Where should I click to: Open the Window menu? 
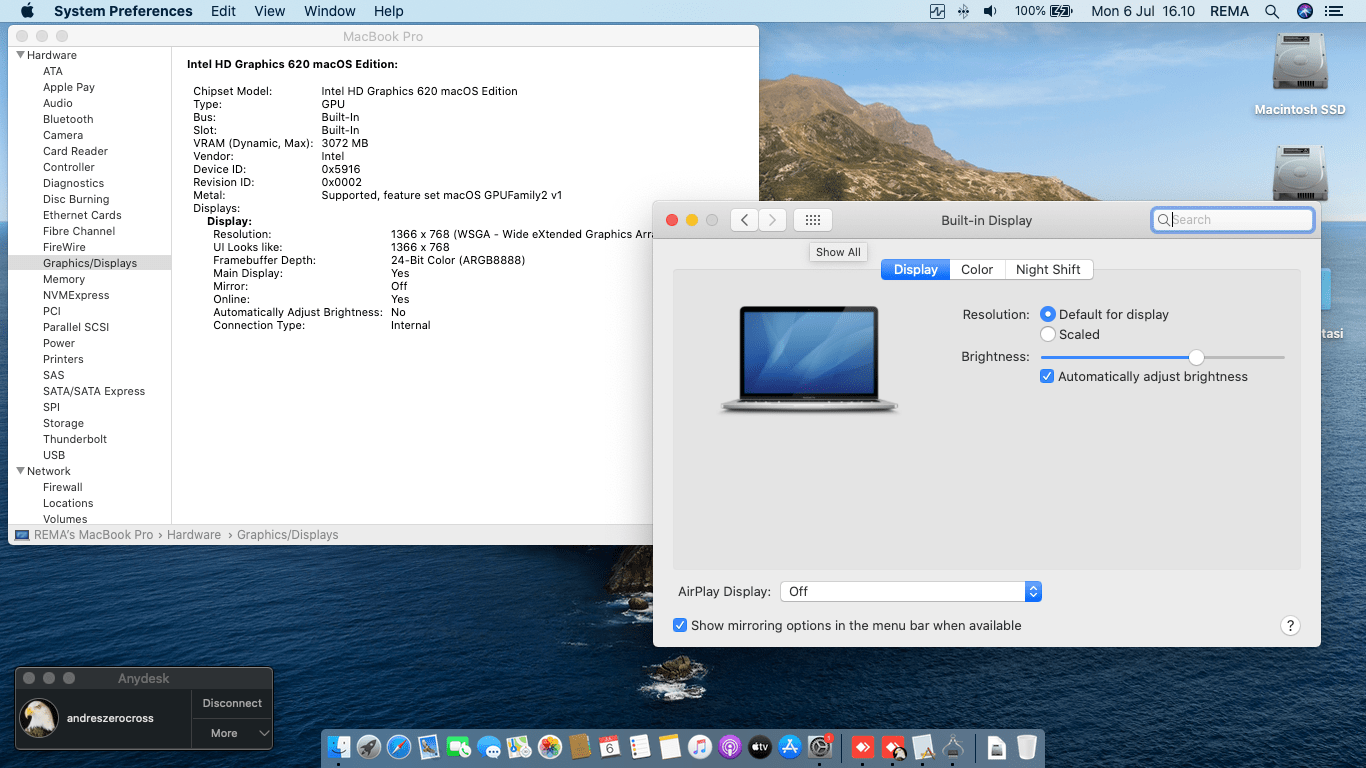click(329, 11)
